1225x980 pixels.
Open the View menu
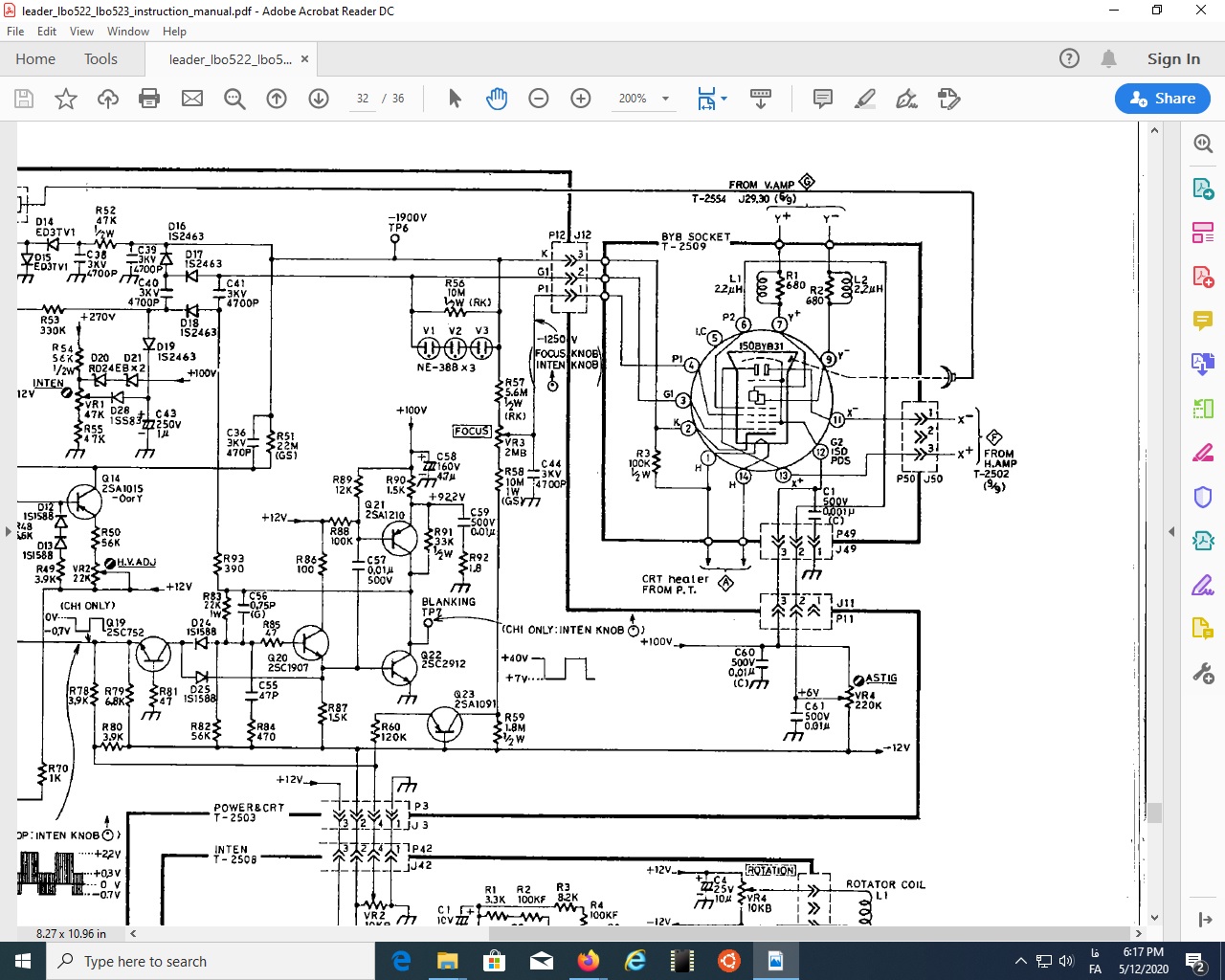click(81, 32)
